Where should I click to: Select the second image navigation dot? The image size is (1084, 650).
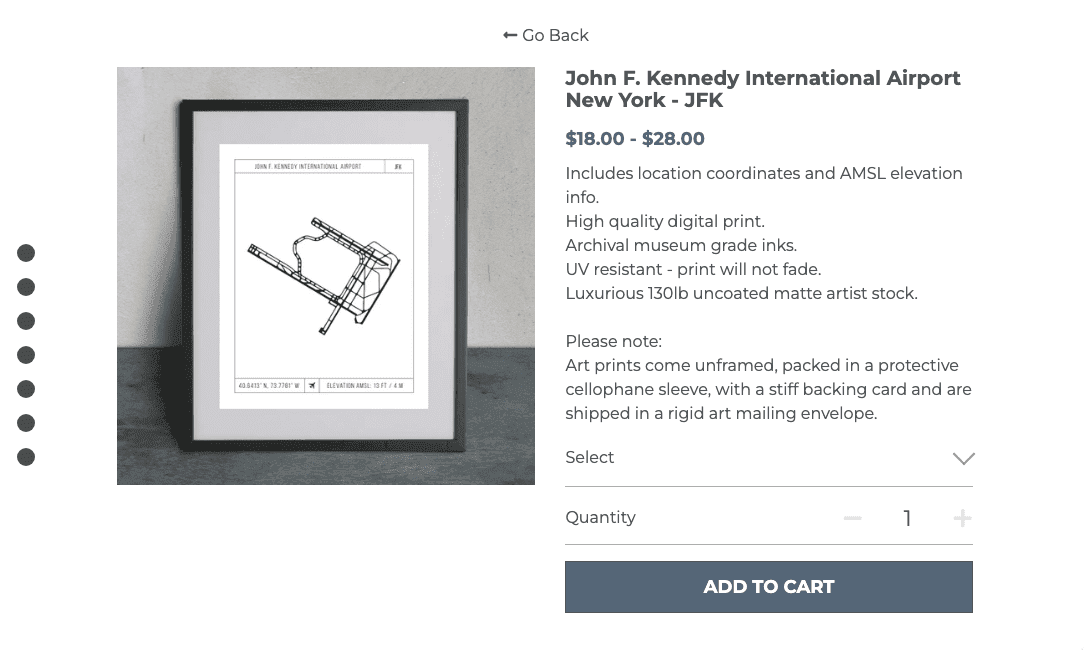click(x=26, y=287)
